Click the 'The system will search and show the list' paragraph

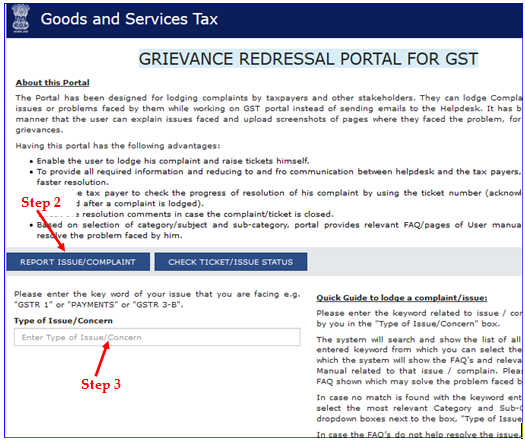tap(419, 360)
